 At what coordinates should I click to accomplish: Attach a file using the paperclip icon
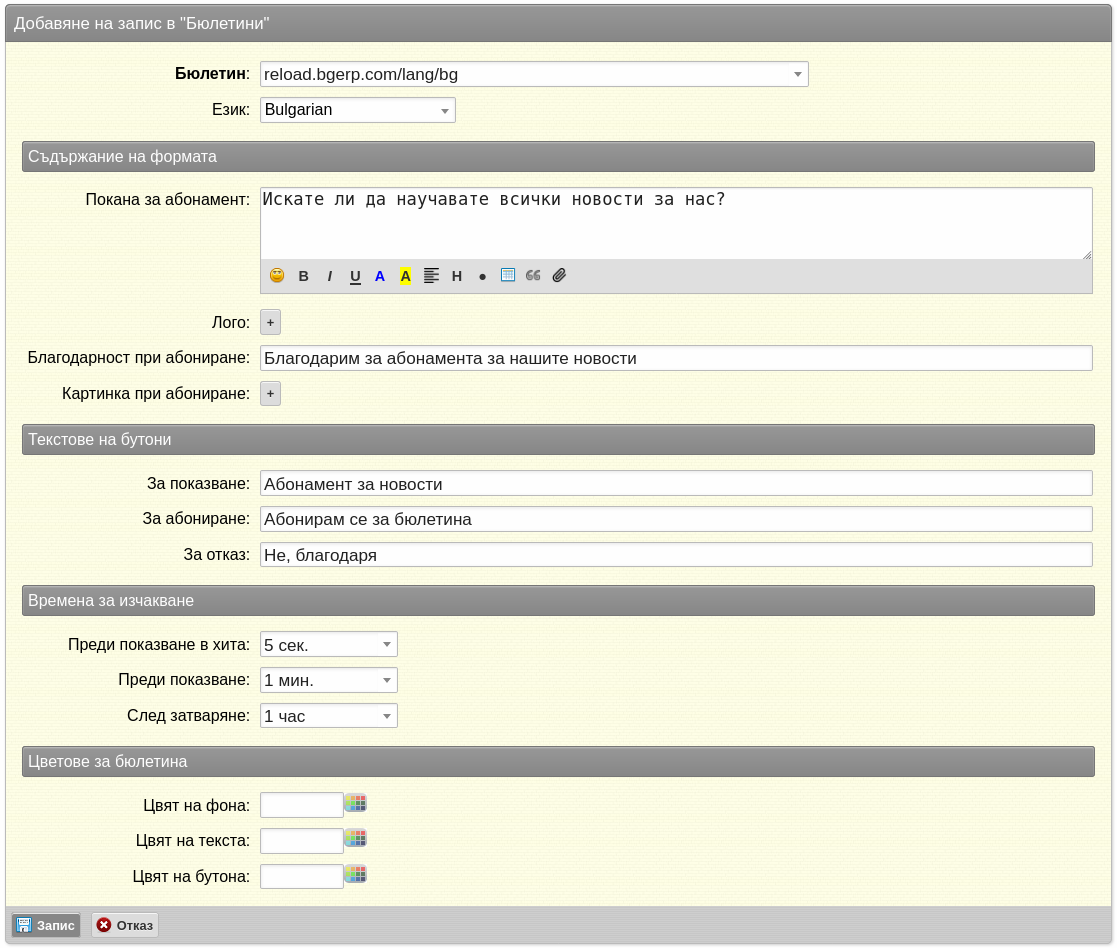[559, 276]
